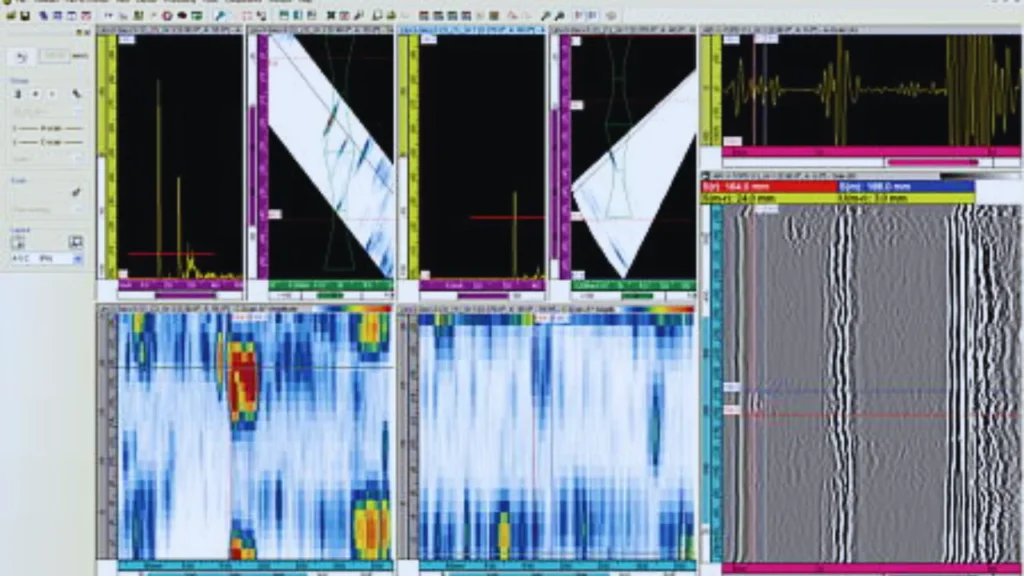Click the rainbow color palette above right C-scan

[x=654, y=308]
